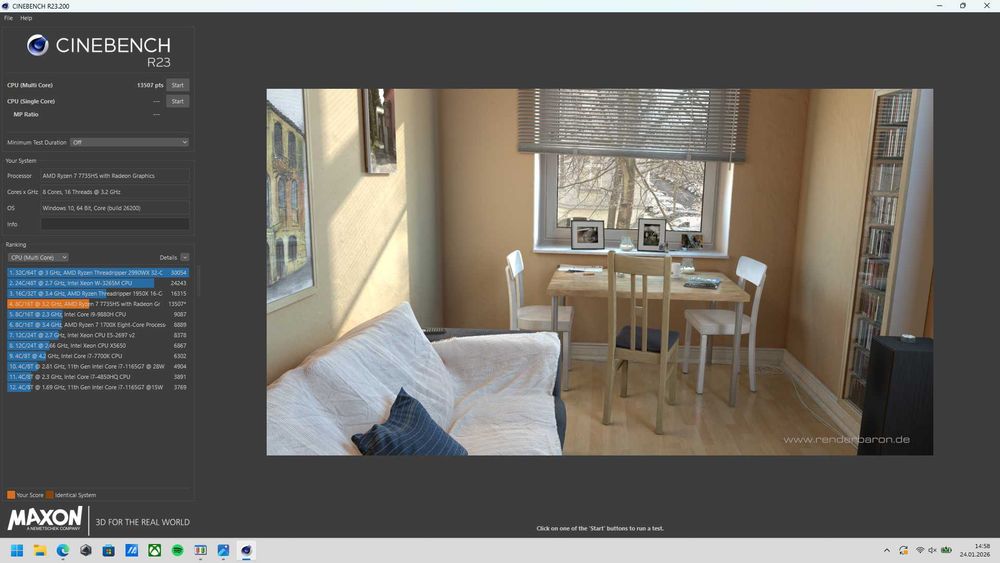Open File Explorer from the taskbar

[x=40, y=550]
